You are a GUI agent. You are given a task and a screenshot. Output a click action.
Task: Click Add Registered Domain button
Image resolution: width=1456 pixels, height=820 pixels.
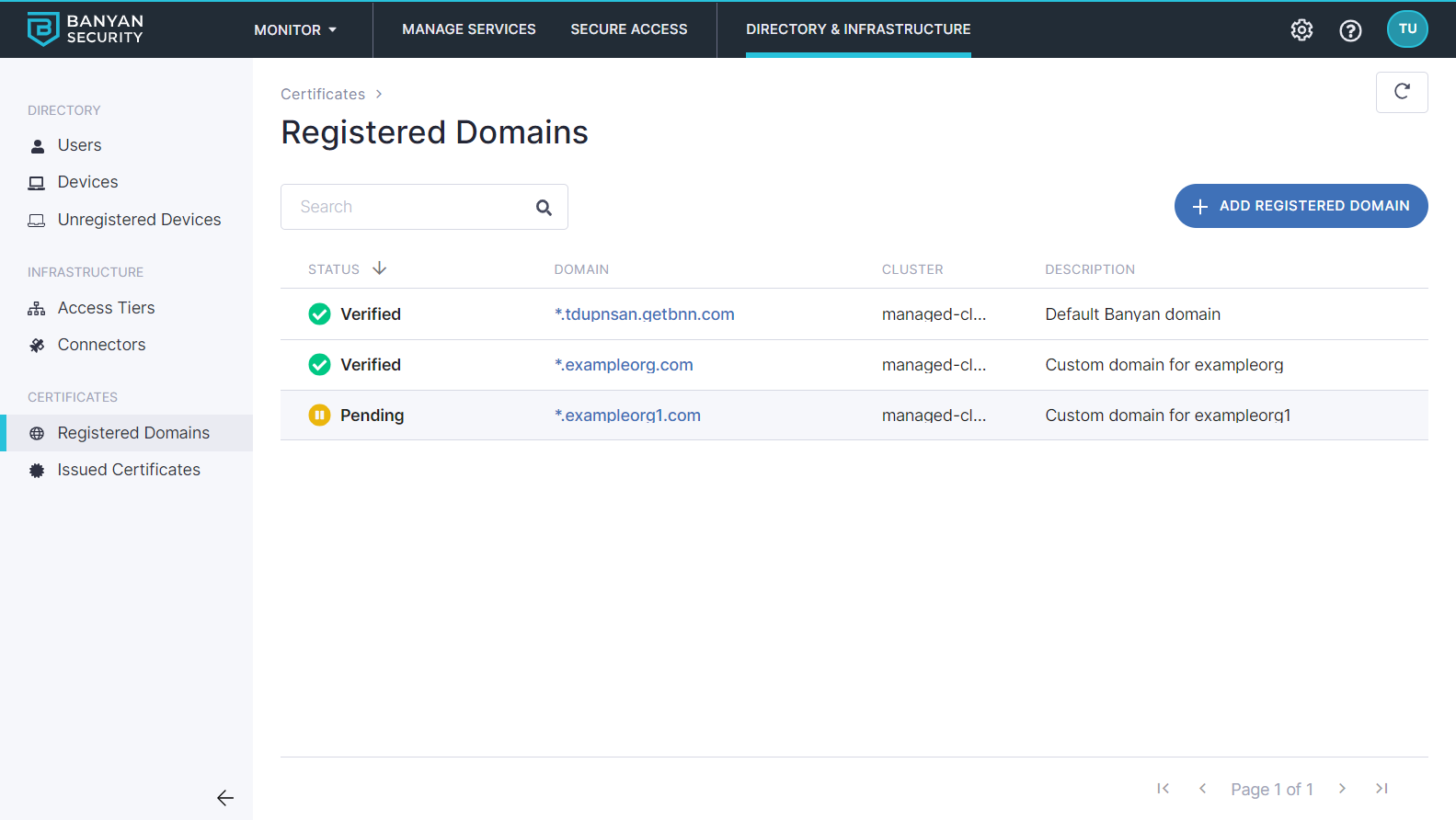click(1301, 206)
